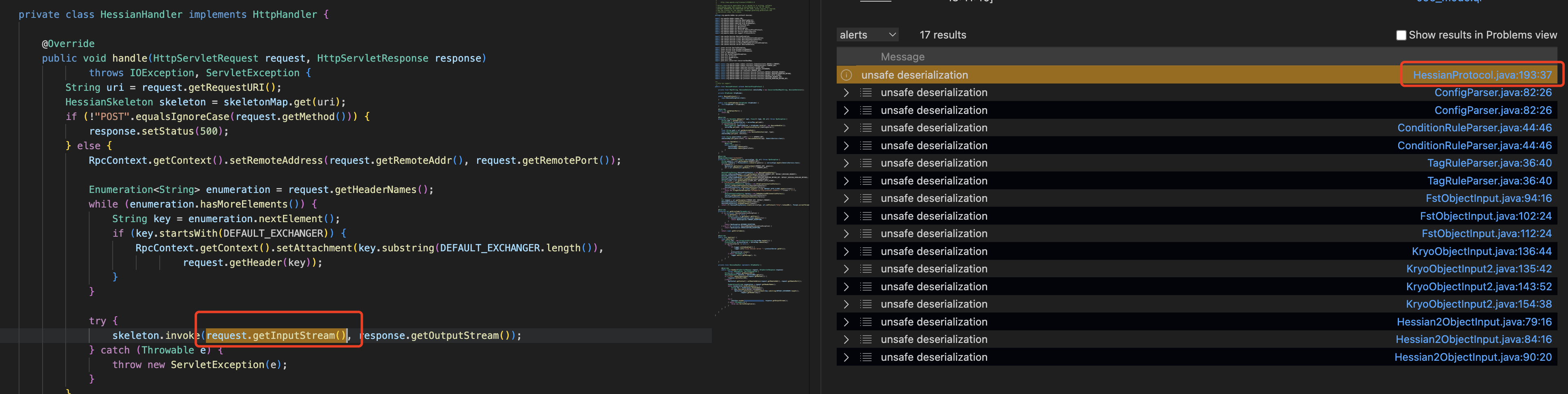1568x394 pixels.
Task: Expand the KryoObjectInput.java:136:44 alert row
Action: tap(846, 251)
